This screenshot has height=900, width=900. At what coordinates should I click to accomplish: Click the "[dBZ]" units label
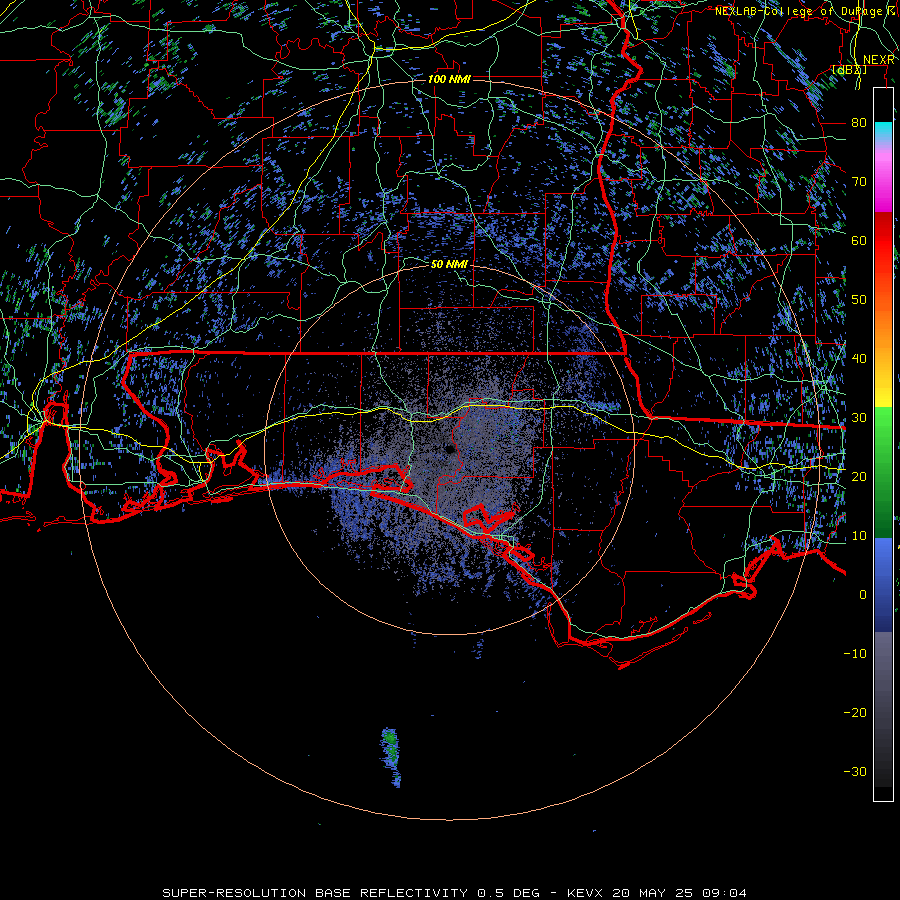click(849, 70)
